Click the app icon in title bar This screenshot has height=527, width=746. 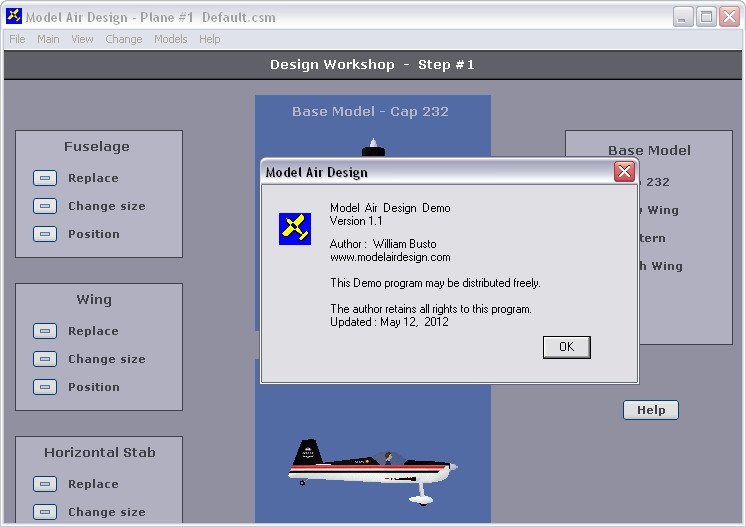click(14, 16)
